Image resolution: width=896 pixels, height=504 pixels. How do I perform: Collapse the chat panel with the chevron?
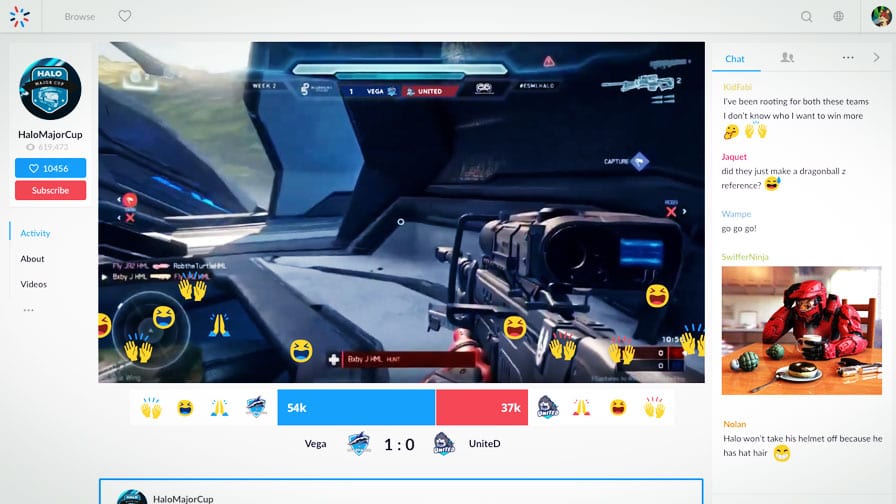click(876, 57)
